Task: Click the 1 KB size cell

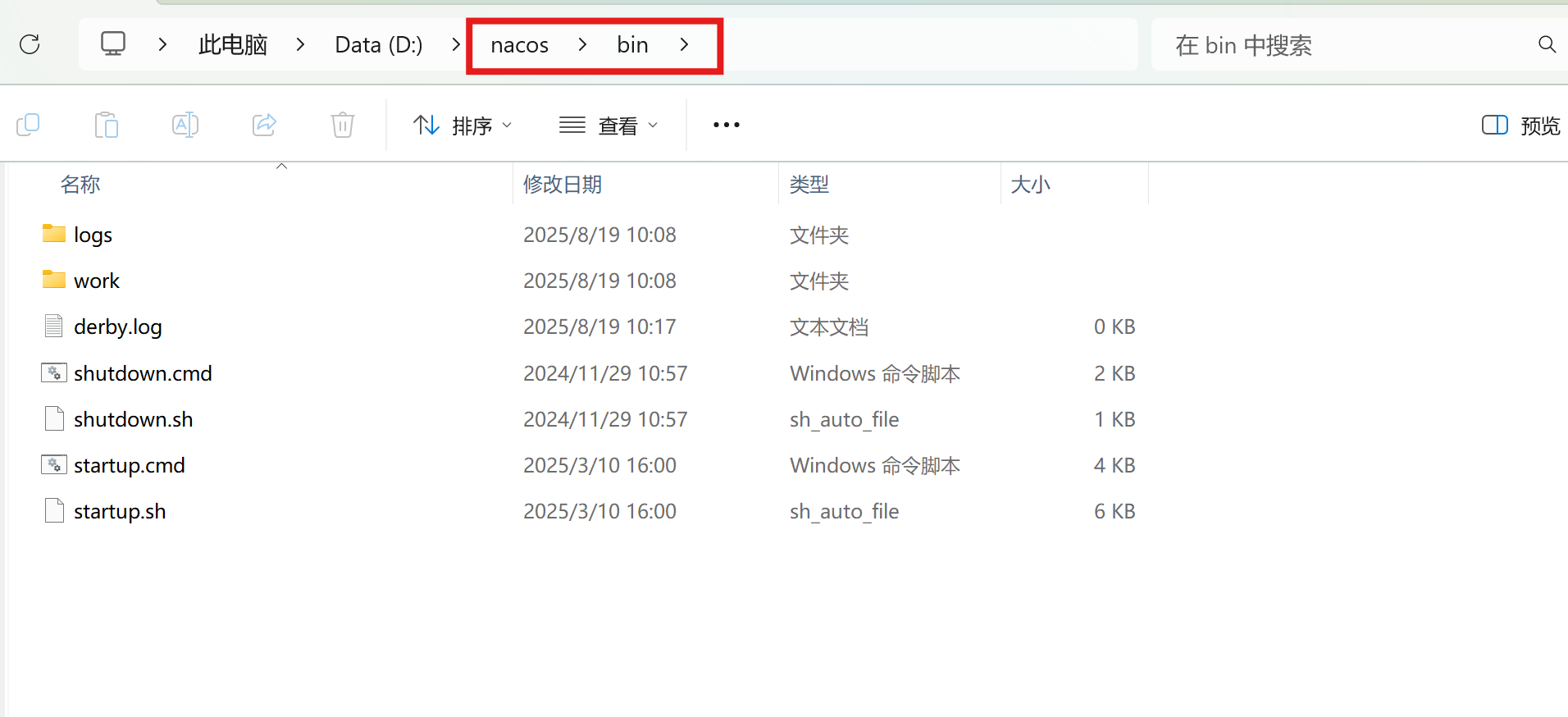Action: point(1114,419)
